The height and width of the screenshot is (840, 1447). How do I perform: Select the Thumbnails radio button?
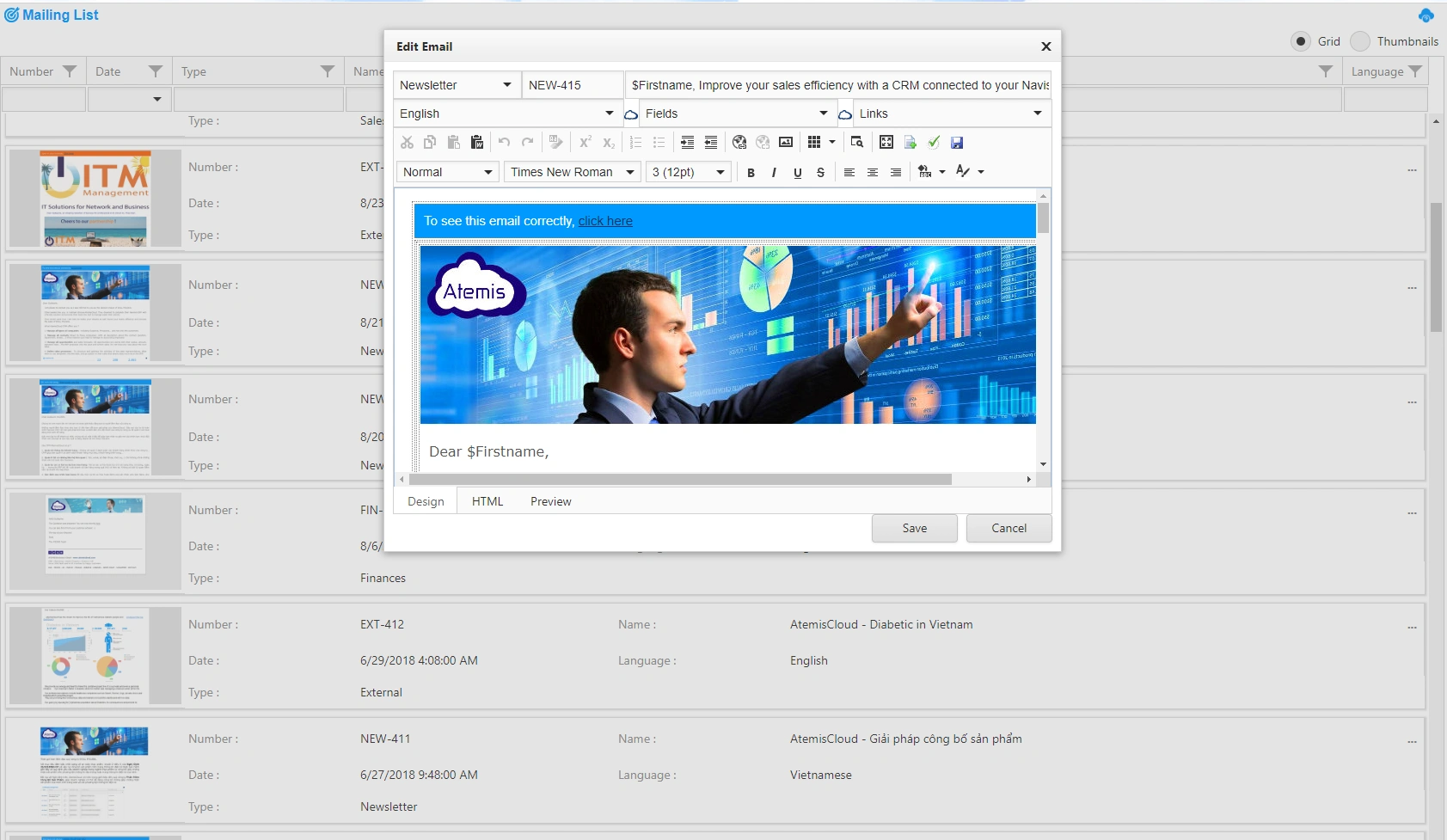coord(1361,41)
